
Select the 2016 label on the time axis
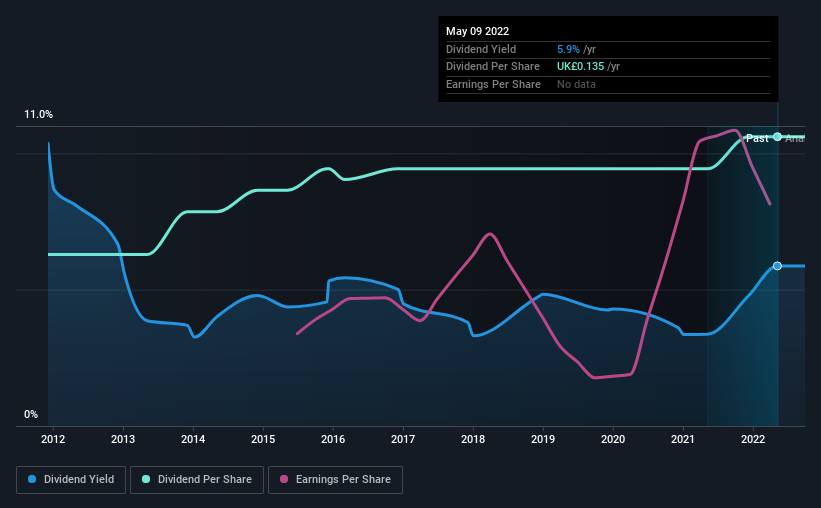[x=333, y=439]
